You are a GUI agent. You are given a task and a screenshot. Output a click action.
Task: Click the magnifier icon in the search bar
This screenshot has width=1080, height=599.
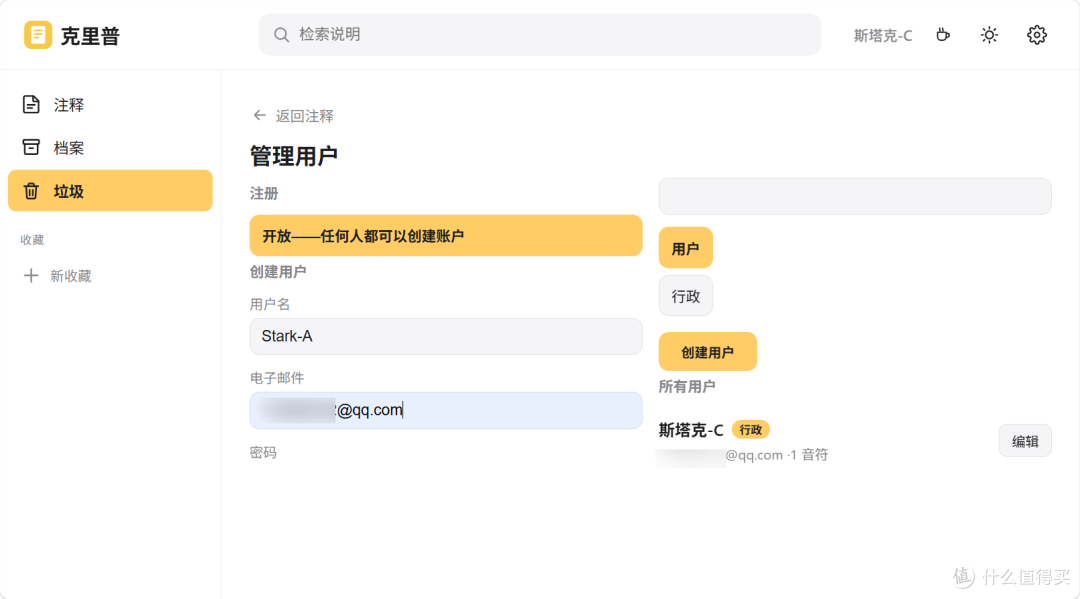281,34
